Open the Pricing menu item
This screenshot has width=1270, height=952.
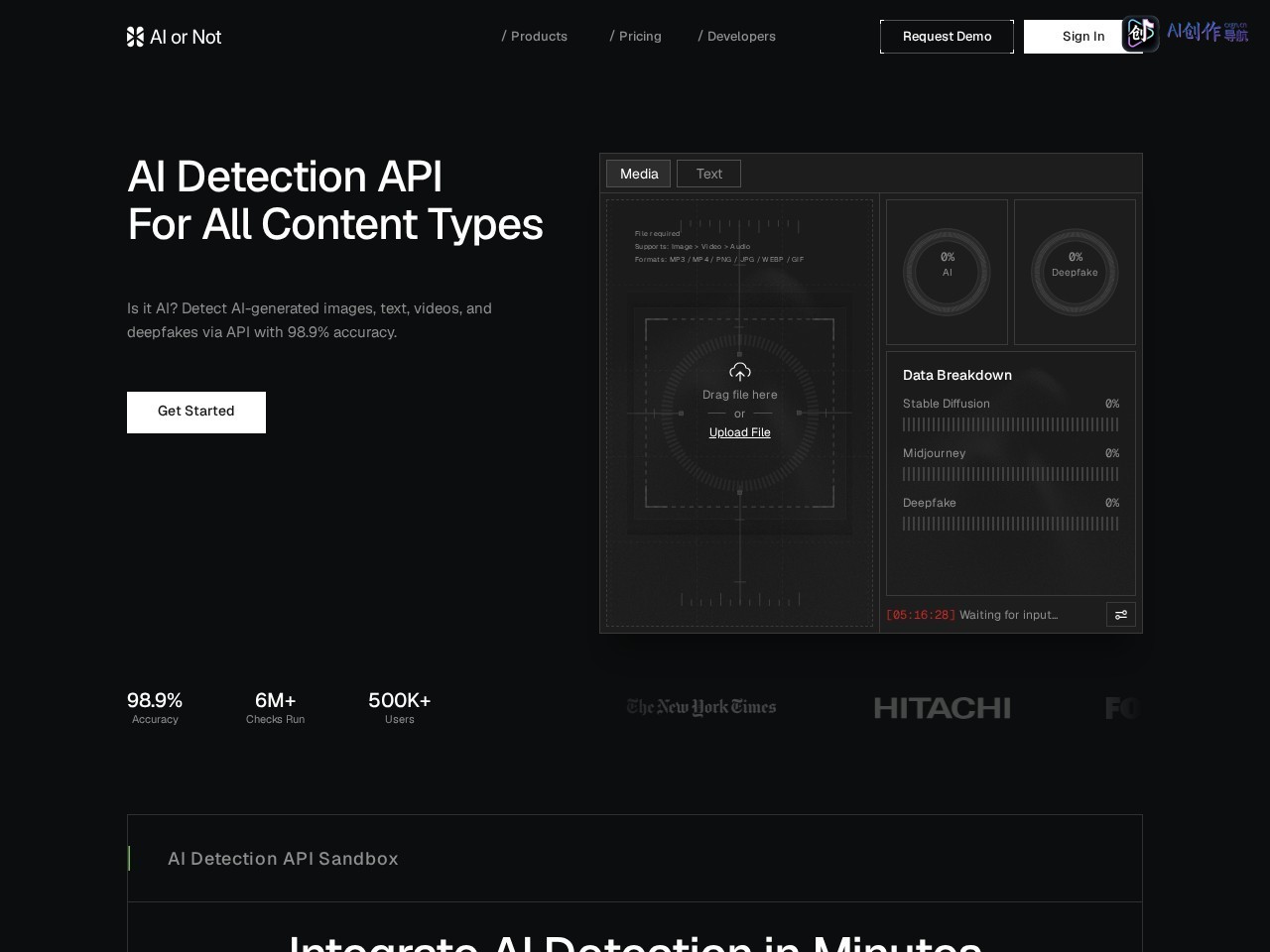[x=635, y=37]
